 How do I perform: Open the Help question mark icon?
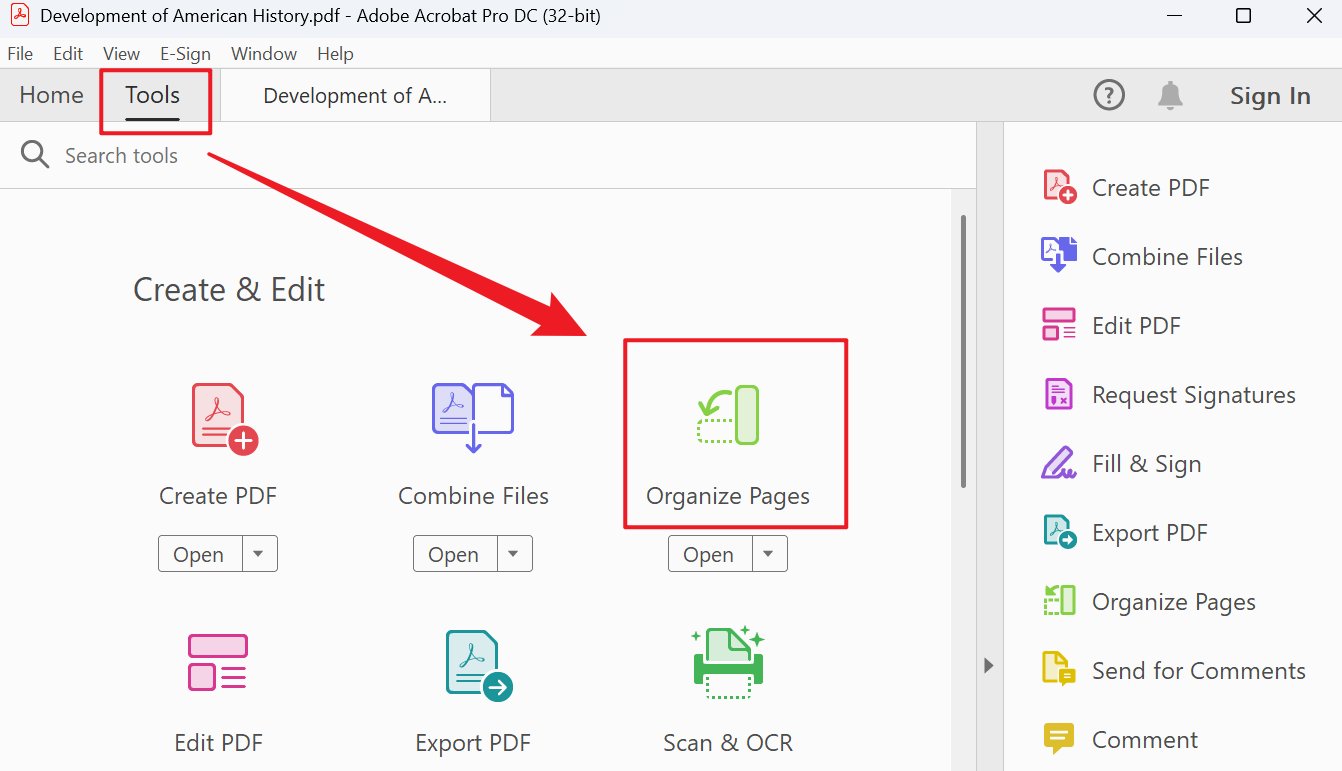tap(1109, 95)
